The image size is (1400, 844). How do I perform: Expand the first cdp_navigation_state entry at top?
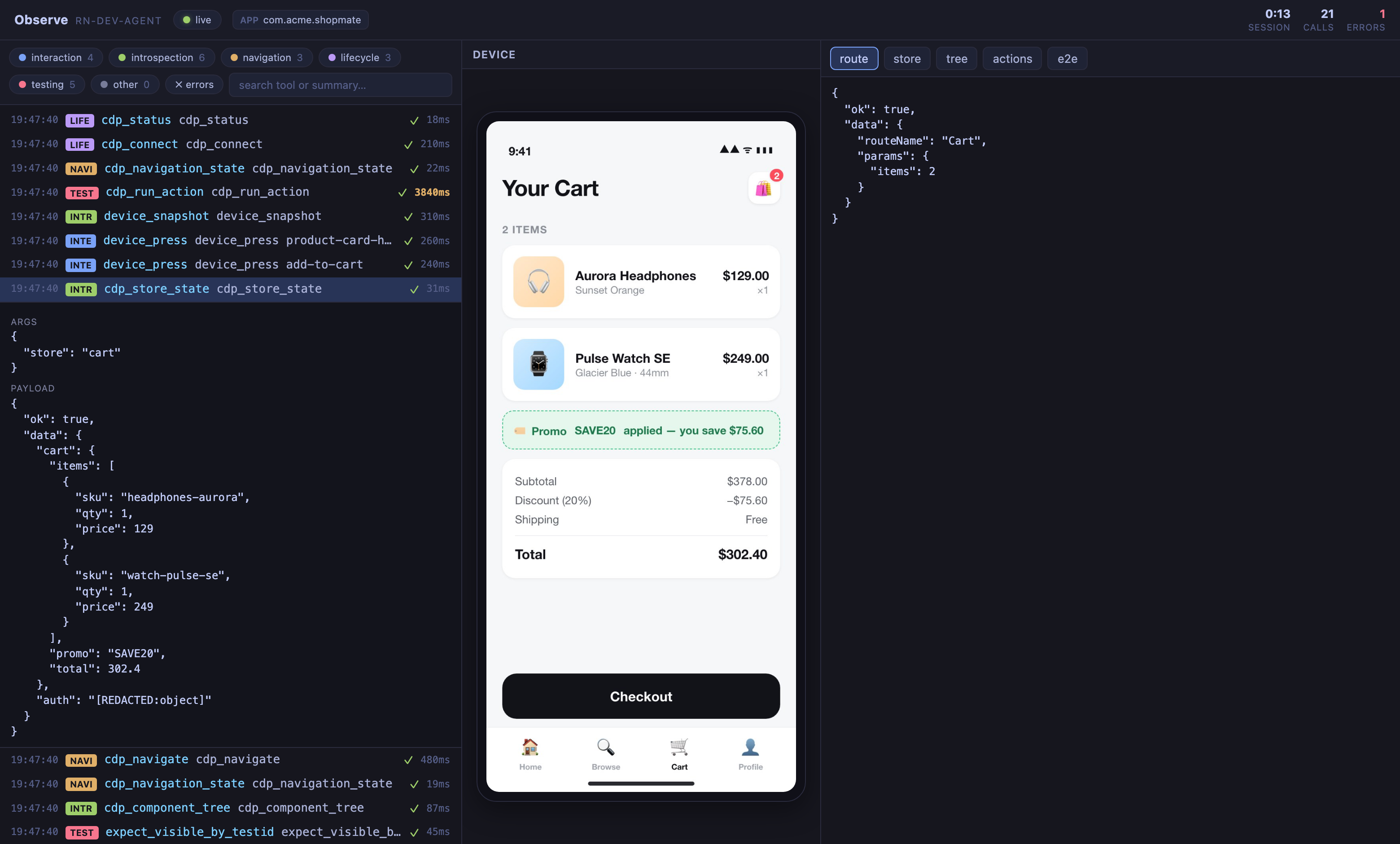[x=231, y=168]
